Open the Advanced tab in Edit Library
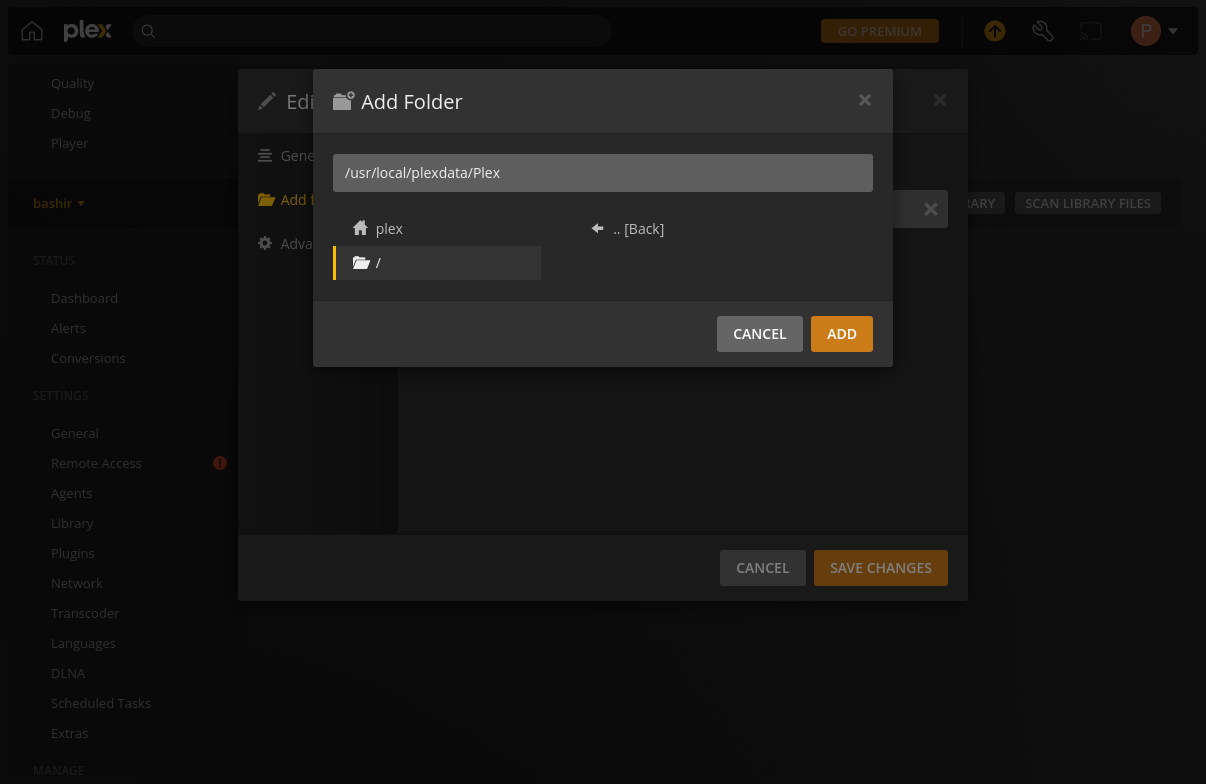1206x784 pixels. click(x=285, y=244)
